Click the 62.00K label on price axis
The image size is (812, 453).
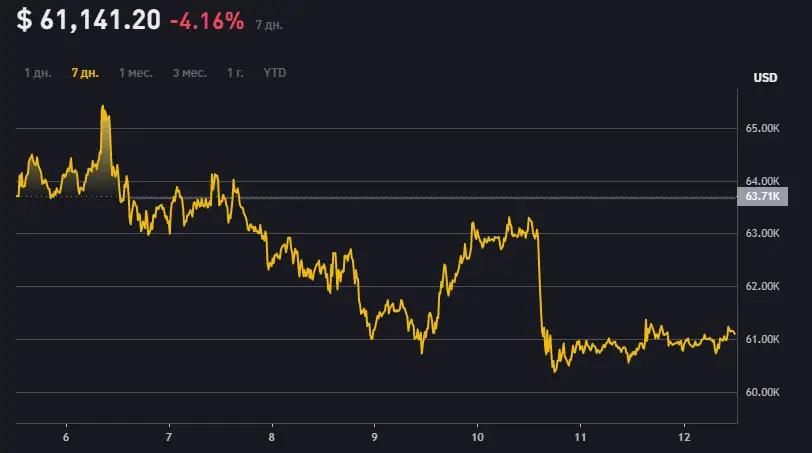(x=762, y=287)
